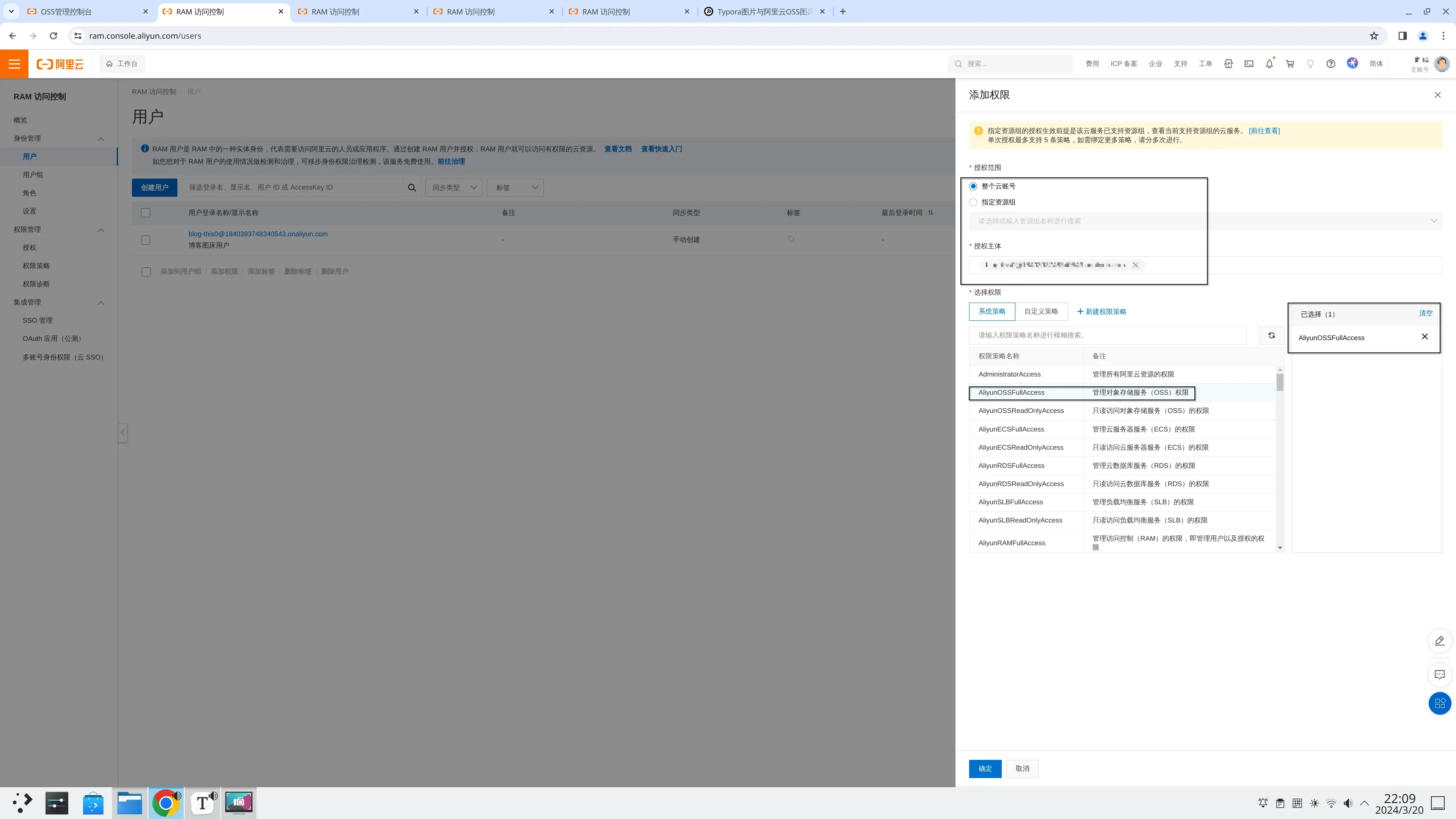This screenshot has height=819, width=1456.
Task: Click the orange hamburger menu icon
Action: tap(14, 64)
